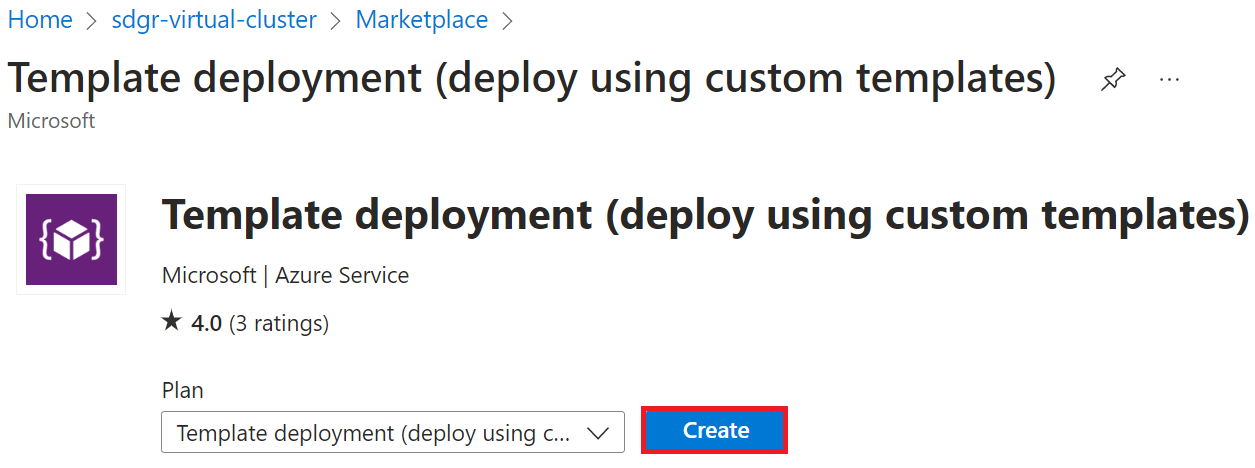The height and width of the screenshot is (468, 1255).
Task: Return to the Marketplace breadcrumb
Action: pyautogui.click(x=422, y=20)
